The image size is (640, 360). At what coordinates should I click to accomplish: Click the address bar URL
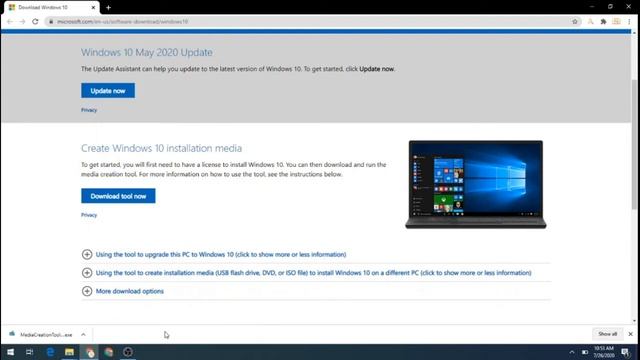pos(122,21)
